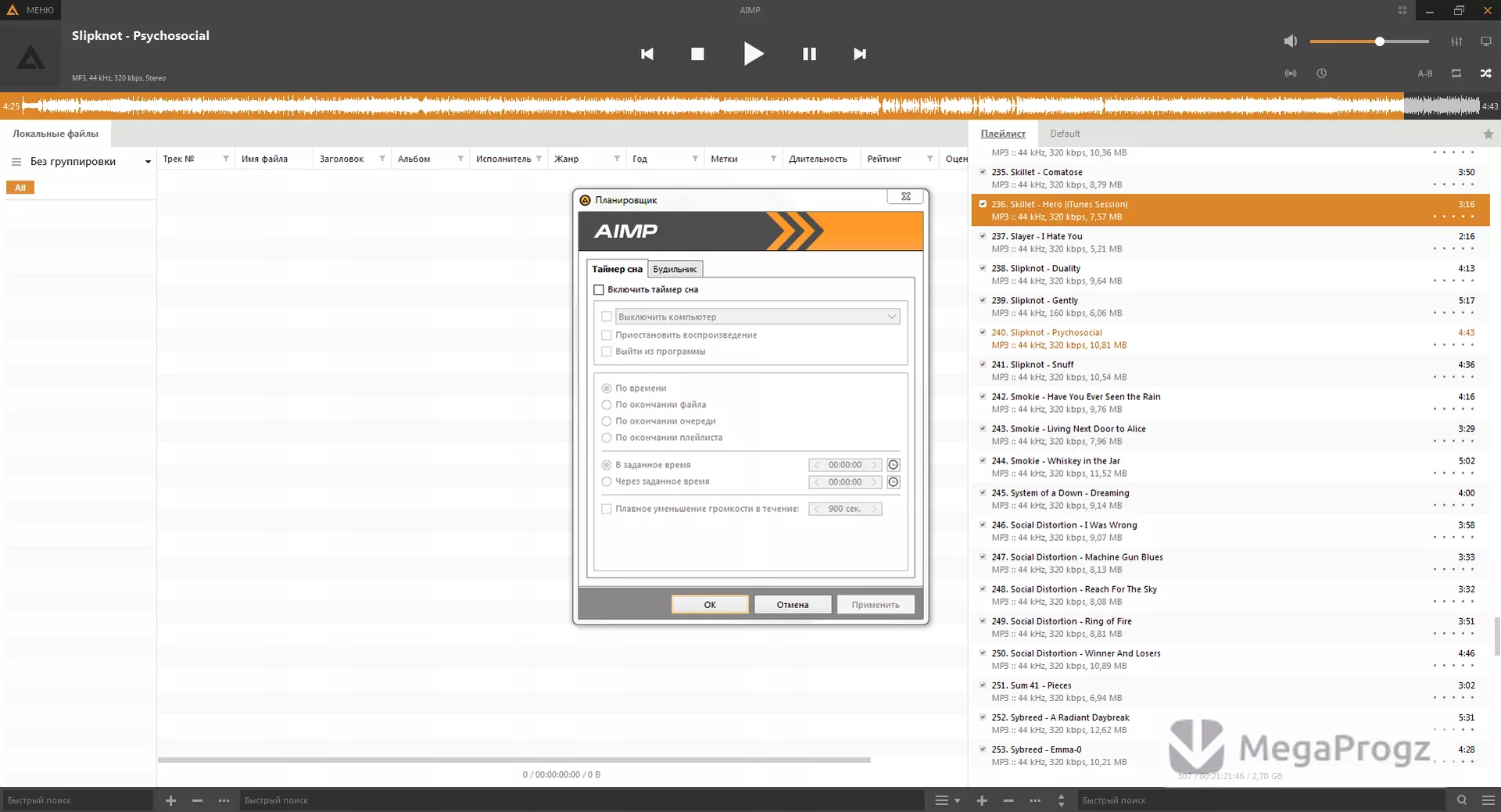This screenshot has height=812, width=1501.
Task: Add files to the playlist with the plus icon
Action: [x=982, y=800]
